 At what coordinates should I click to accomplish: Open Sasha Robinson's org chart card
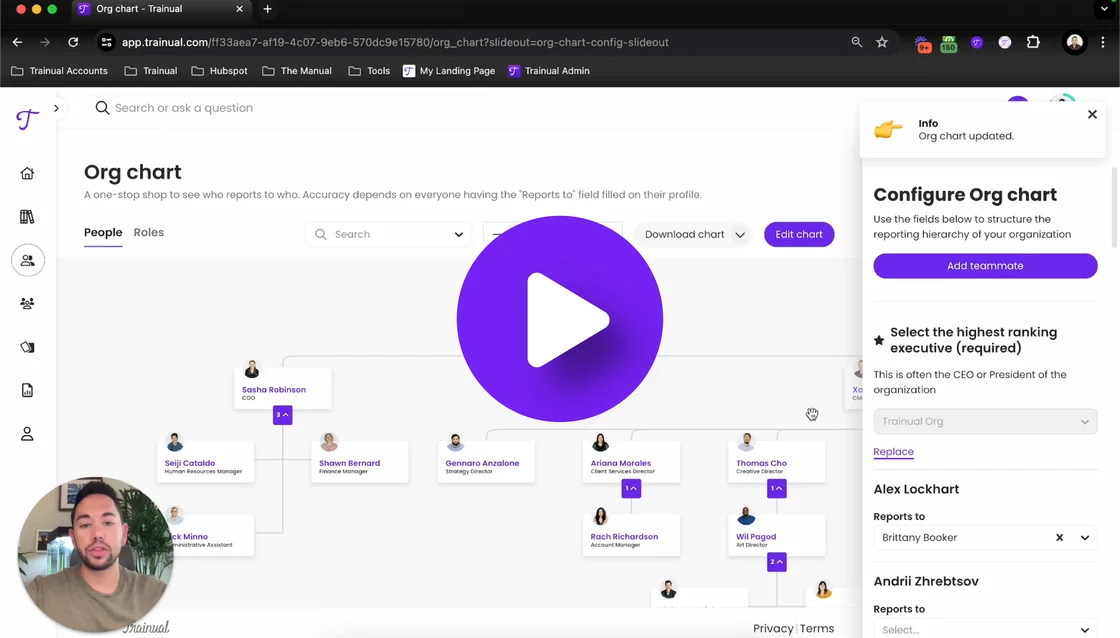pyautogui.click(x=282, y=388)
